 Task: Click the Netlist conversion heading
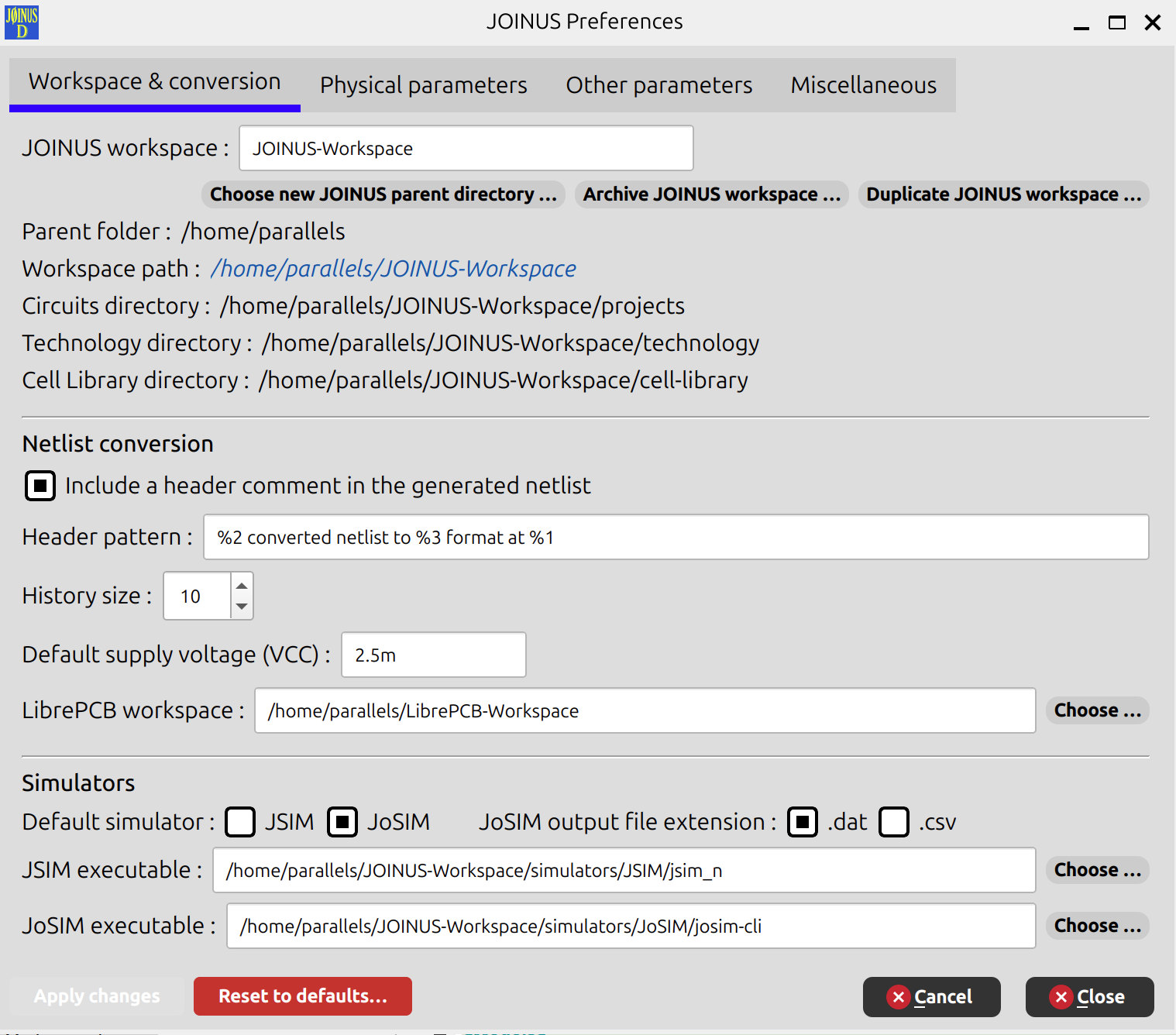[118, 444]
